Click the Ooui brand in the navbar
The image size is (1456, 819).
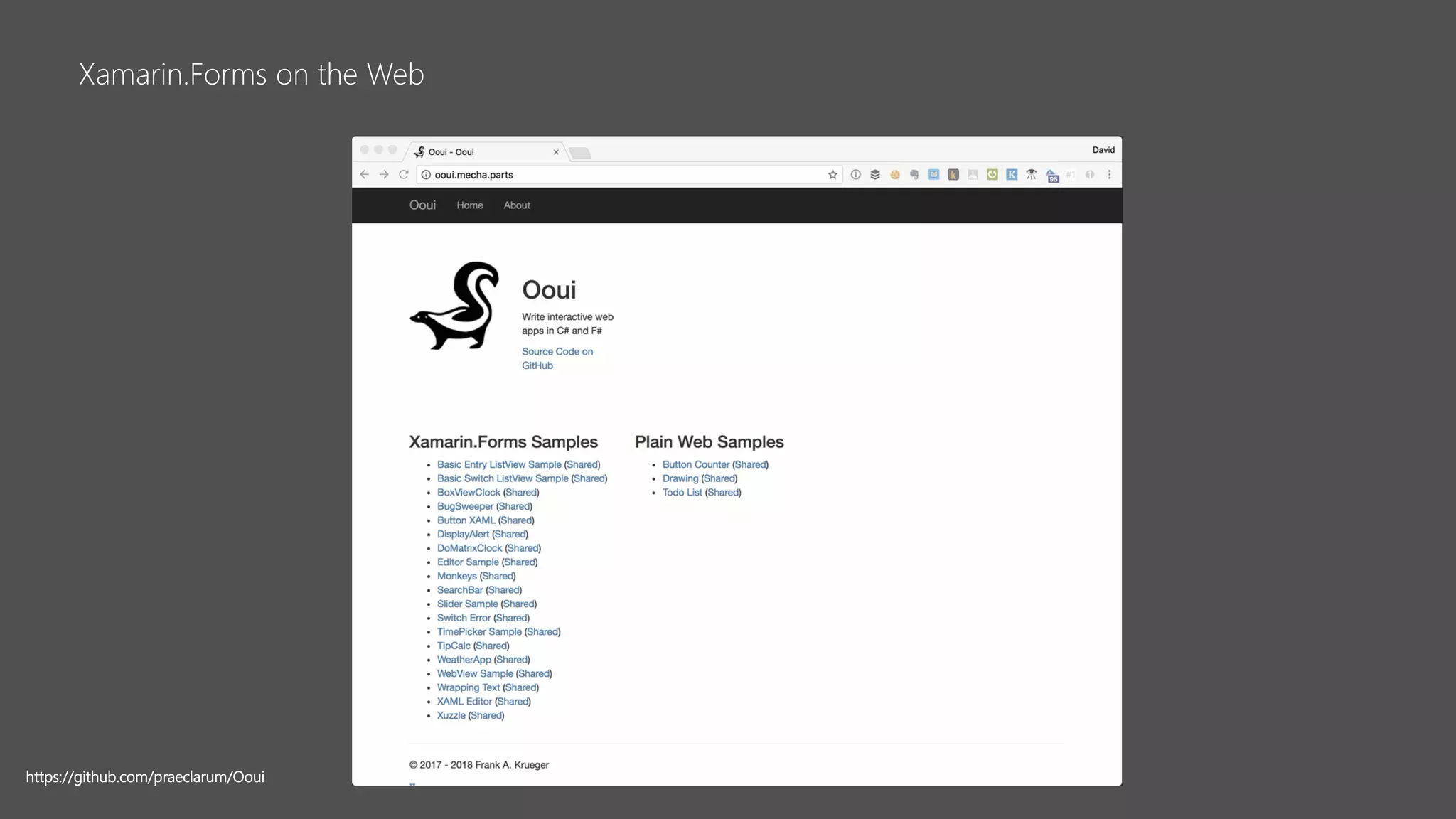coord(422,205)
